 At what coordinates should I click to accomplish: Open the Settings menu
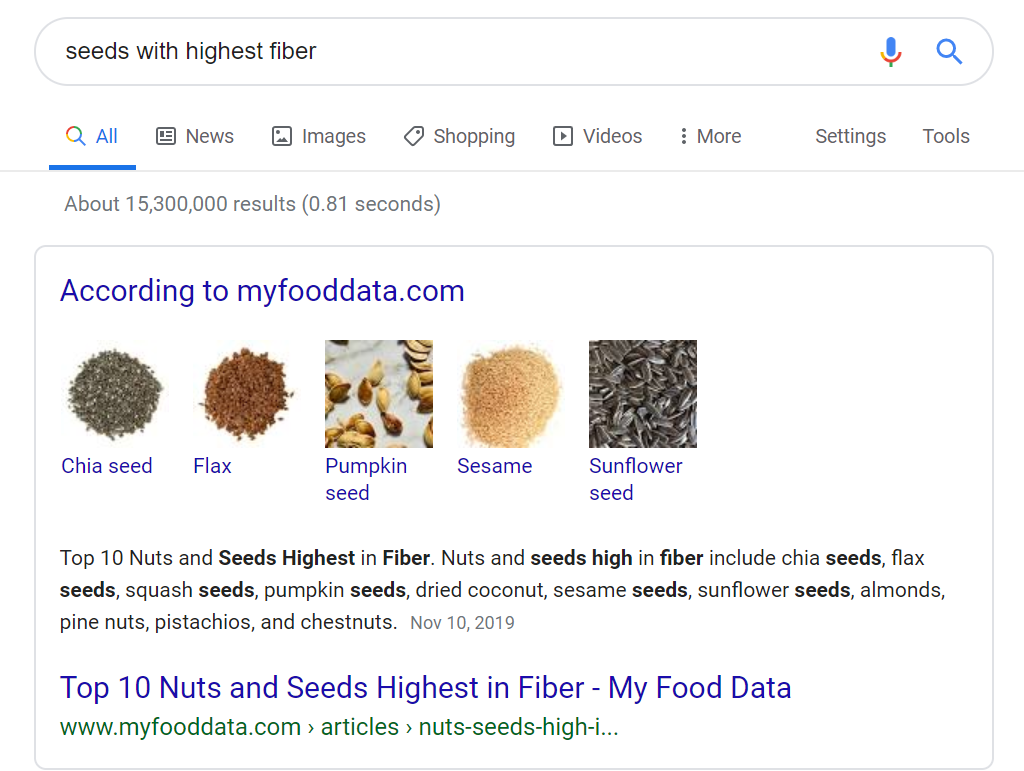(x=849, y=135)
